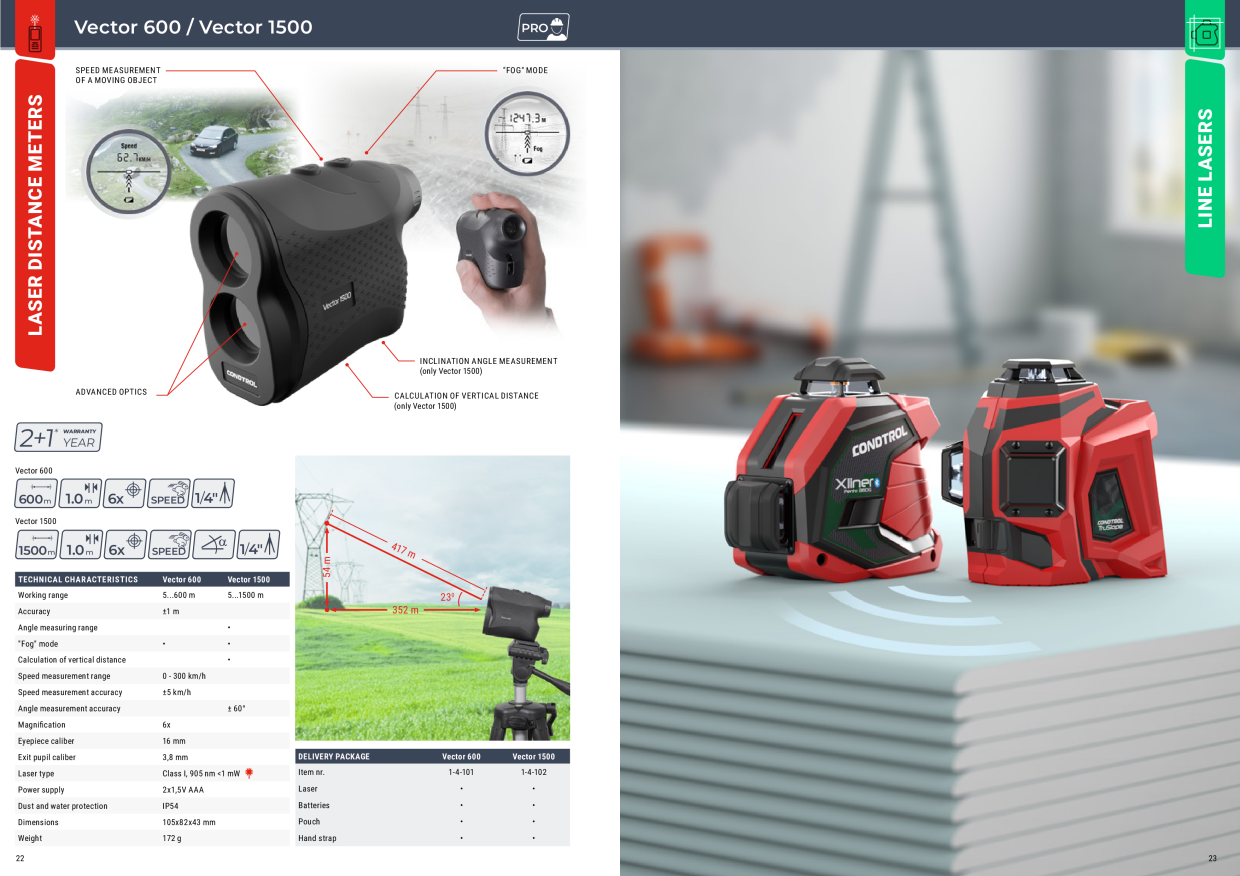Click the 'Magnification' row label
Image resolution: width=1240 pixels, height=876 pixels.
(42, 725)
